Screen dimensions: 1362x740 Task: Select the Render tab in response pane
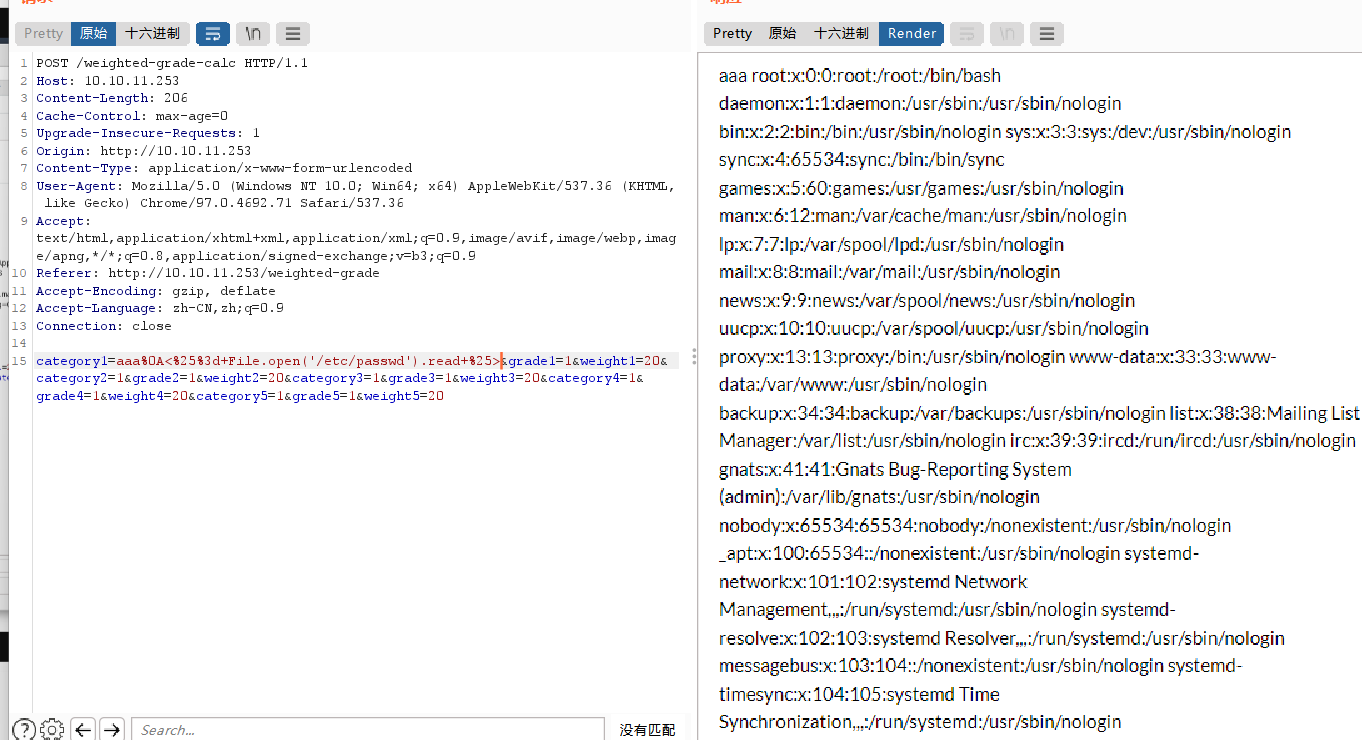click(x=912, y=33)
